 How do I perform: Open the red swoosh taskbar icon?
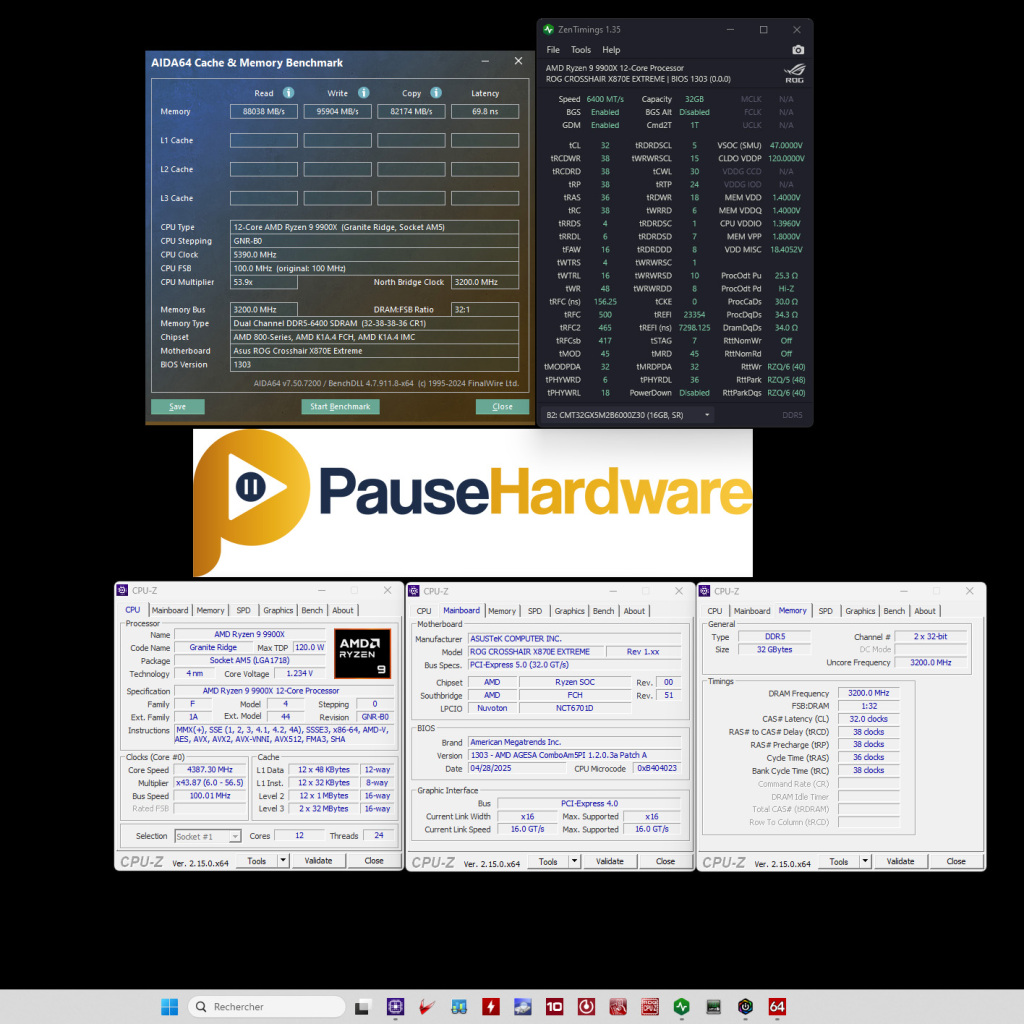tap(427, 1006)
